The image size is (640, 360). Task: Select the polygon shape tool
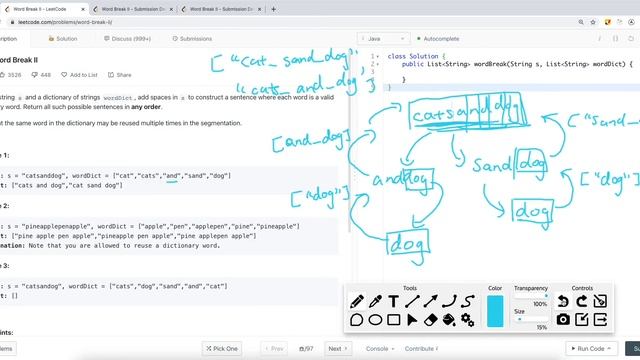[357, 320]
